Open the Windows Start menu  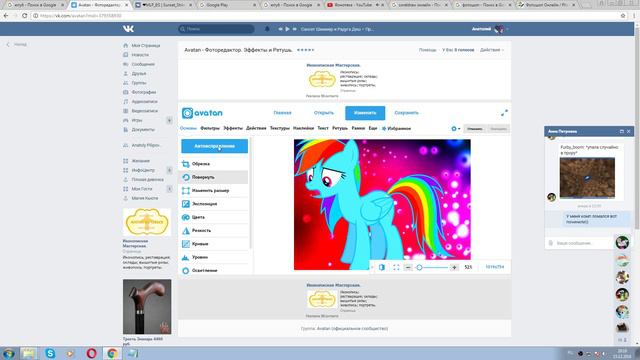[8, 353]
